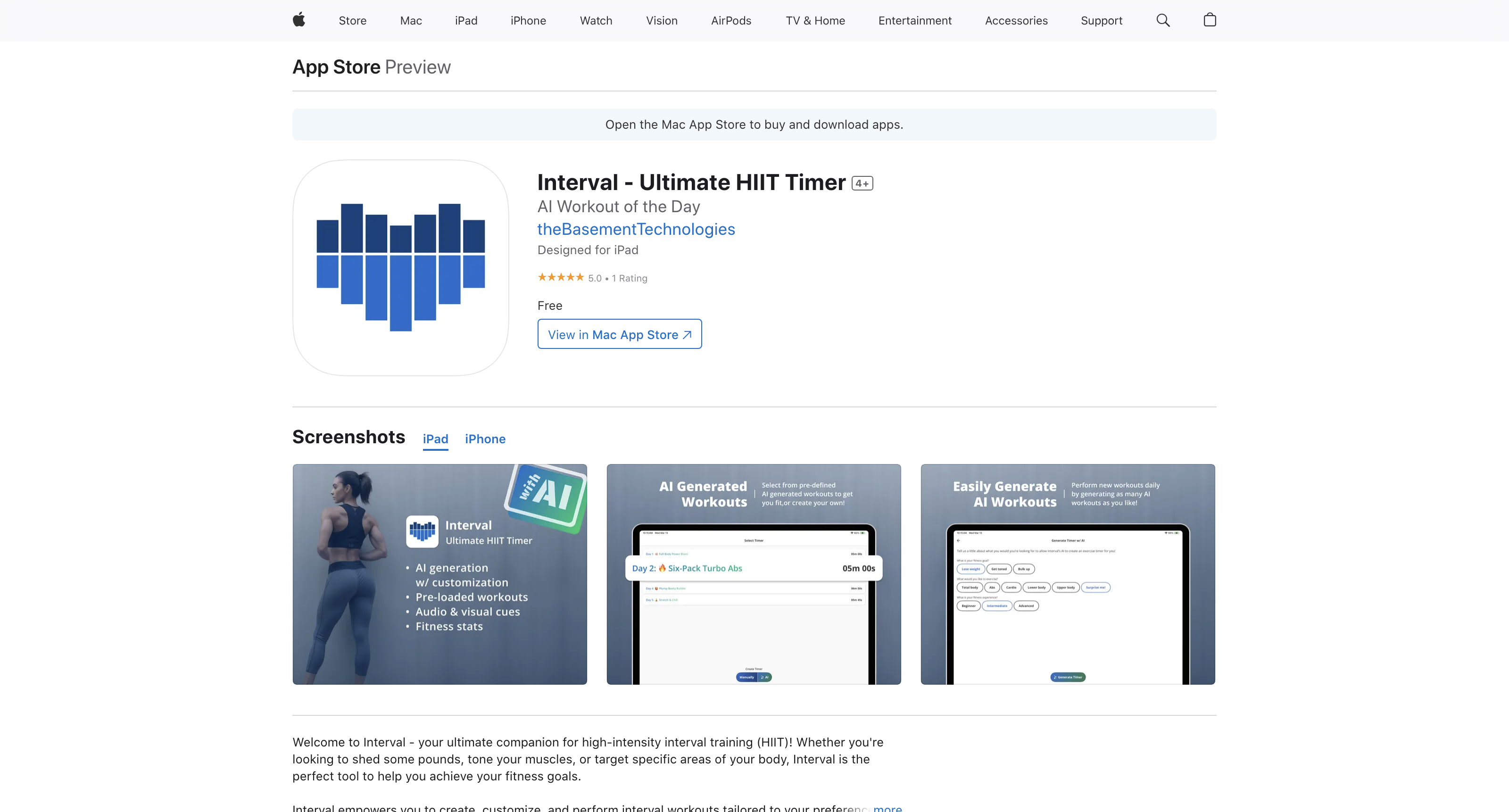The height and width of the screenshot is (812, 1509).
Task: Open the AirPods menu
Action: (731, 20)
